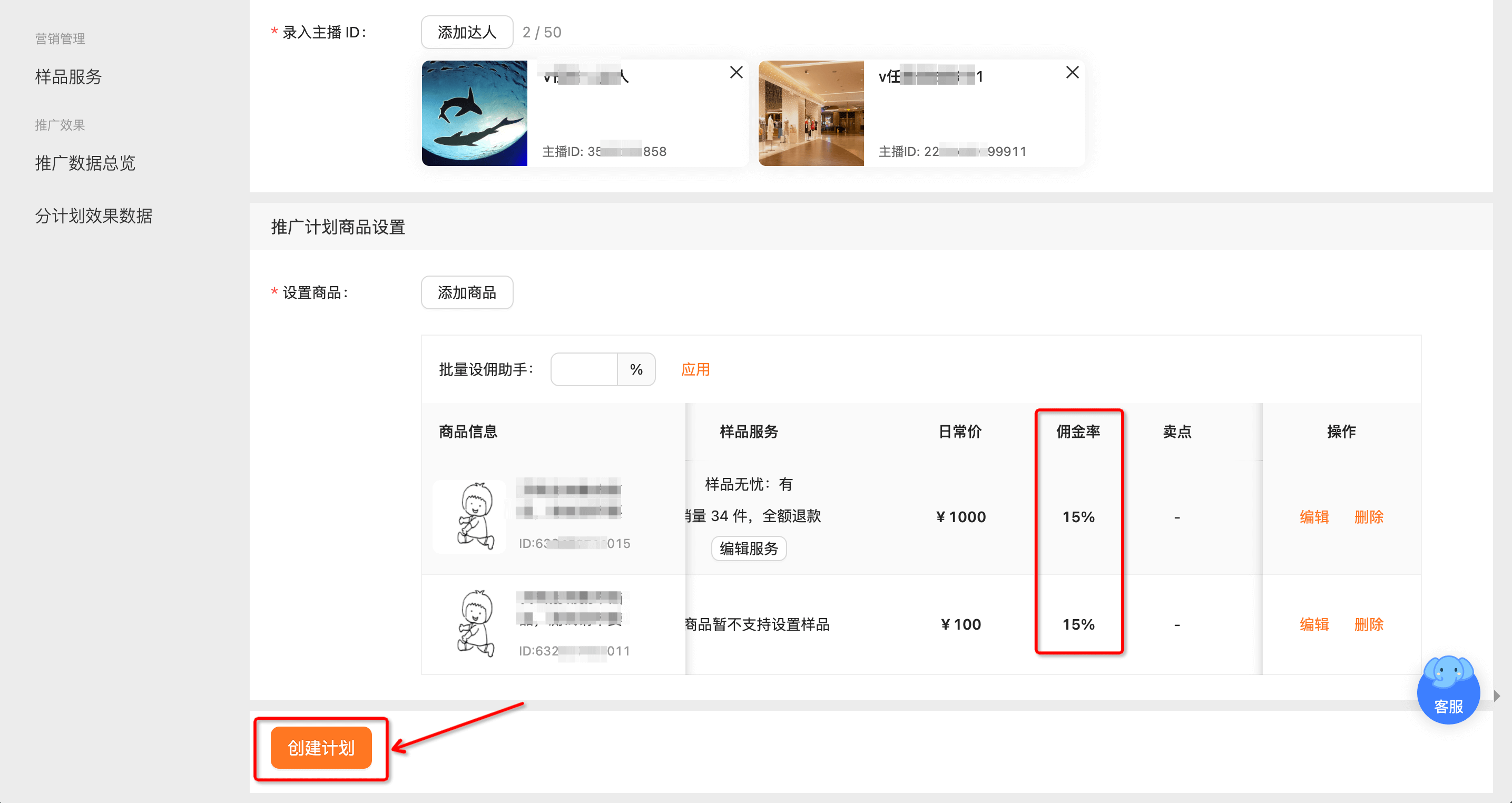Click 应用 to apply batch commission
The image size is (1512, 803).
(695, 369)
